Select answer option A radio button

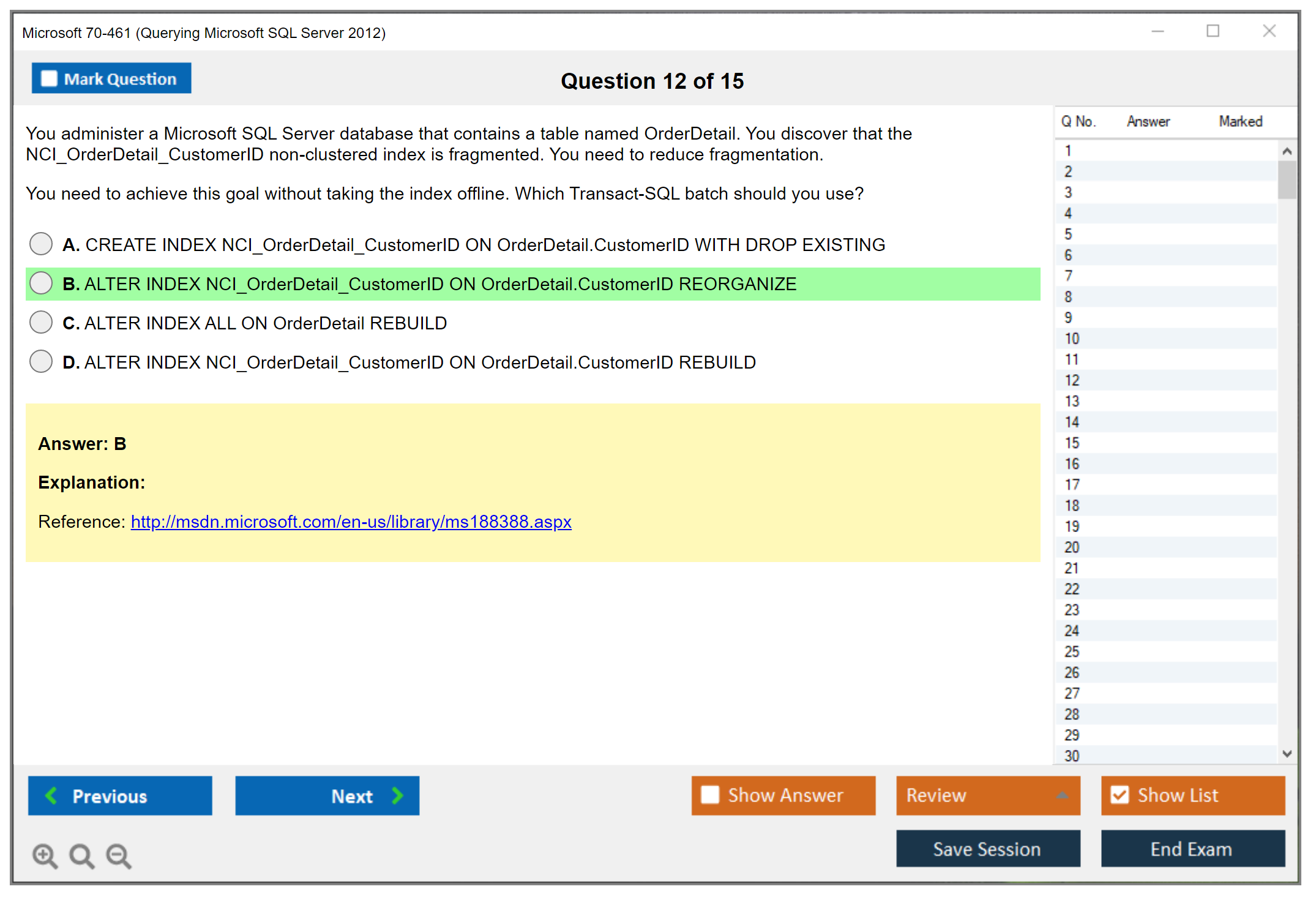coord(41,244)
